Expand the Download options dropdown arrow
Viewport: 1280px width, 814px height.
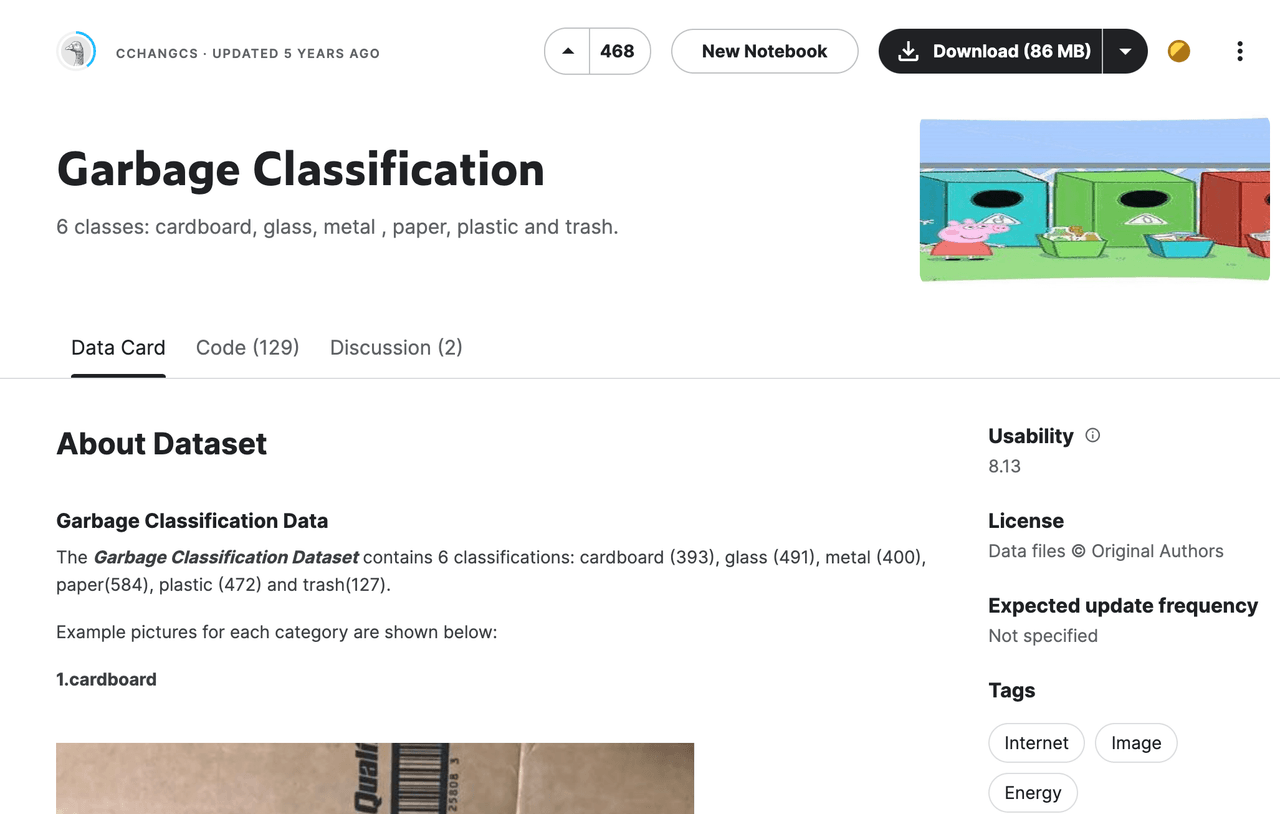(1126, 51)
